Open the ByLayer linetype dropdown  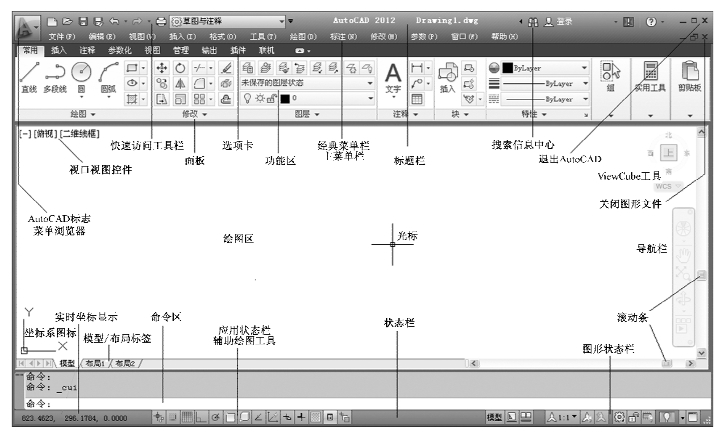(x=545, y=99)
